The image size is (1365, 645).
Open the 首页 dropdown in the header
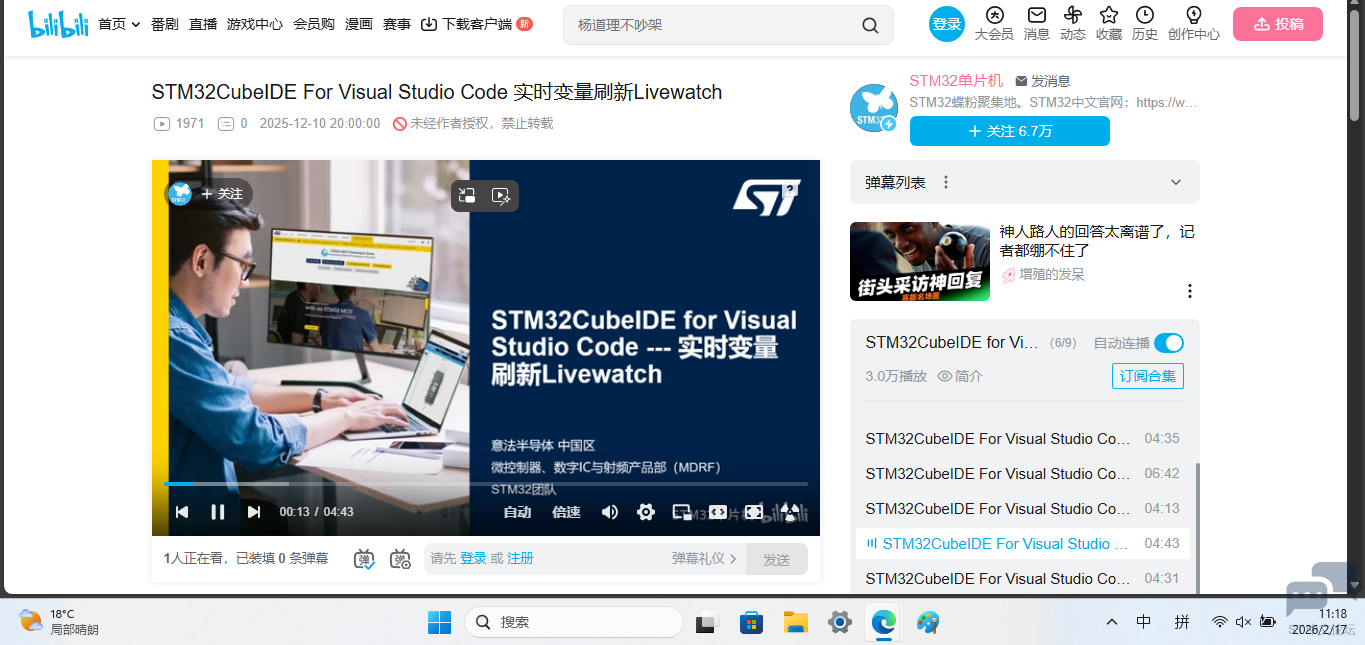pos(118,24)
